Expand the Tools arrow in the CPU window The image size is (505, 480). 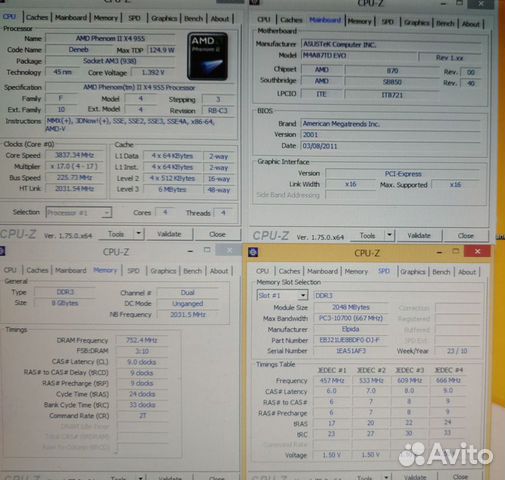pyautogui.click(x=138, y=234)
